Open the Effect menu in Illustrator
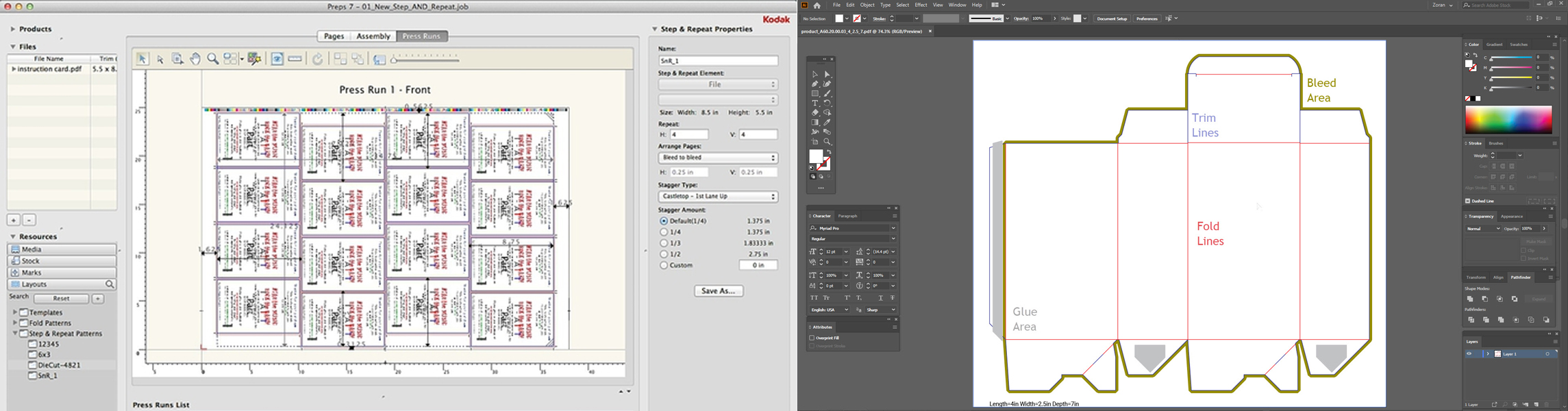The height and width of the screenshot is (411, 1568). [x=921, y=5]
